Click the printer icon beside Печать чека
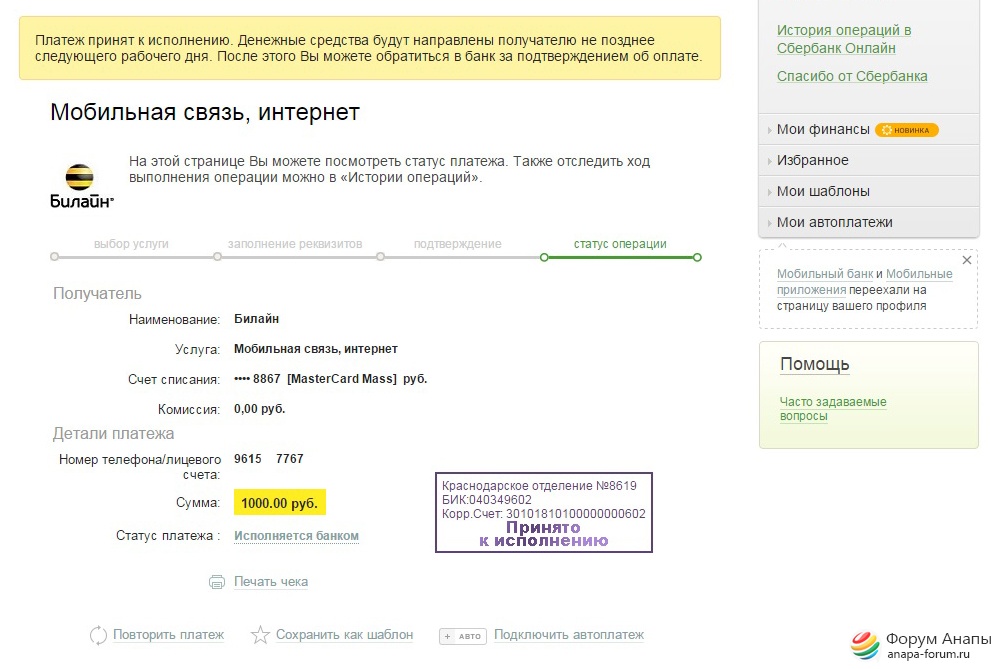The height and width of the screenshot is (669, 1002). coord(217,582)
